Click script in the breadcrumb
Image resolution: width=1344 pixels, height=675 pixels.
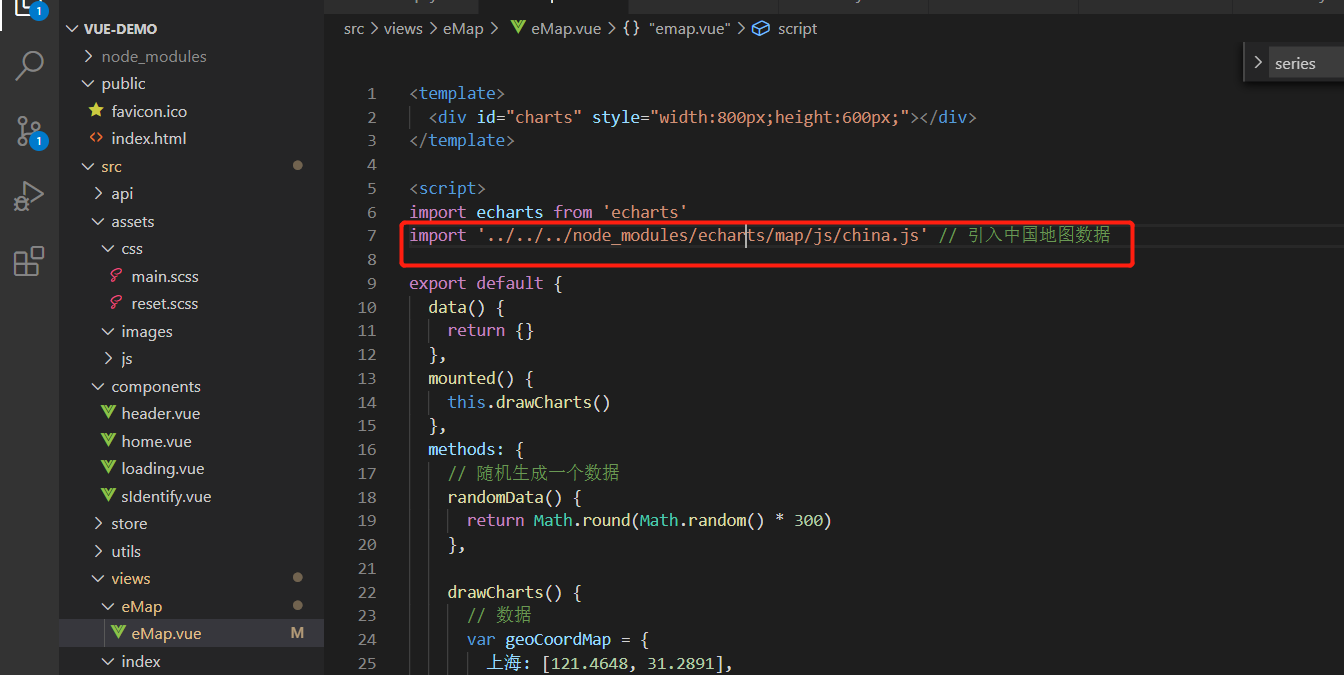797,29
